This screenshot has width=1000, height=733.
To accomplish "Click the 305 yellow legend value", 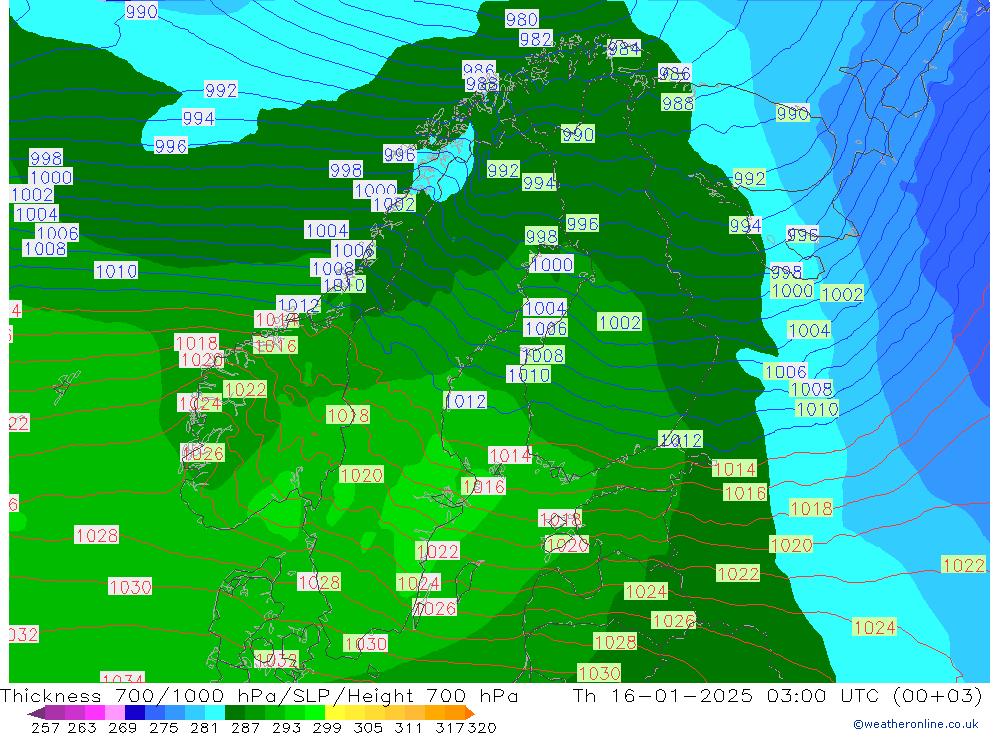I will (x=367, y=727).
